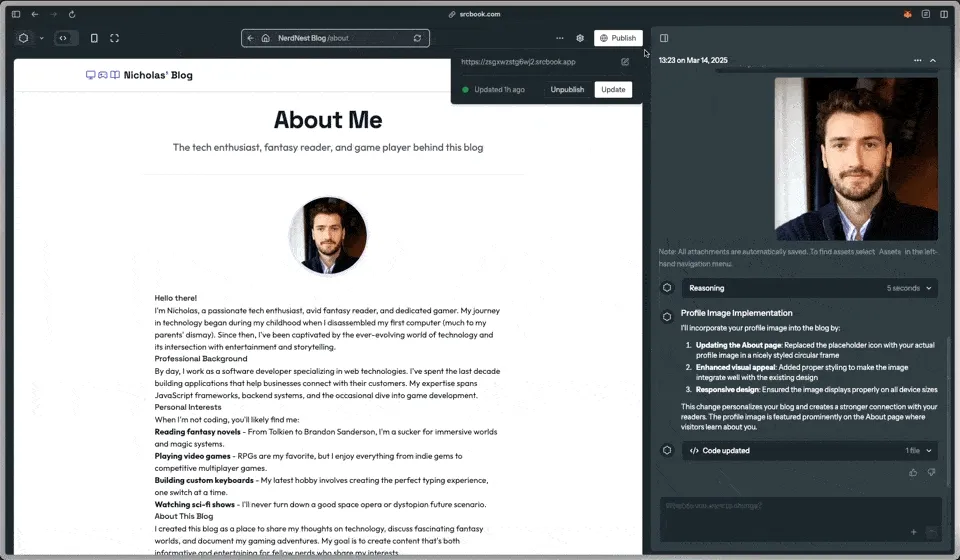
Task: Expand the Reasoning section
Action: (x=809, y=288)
